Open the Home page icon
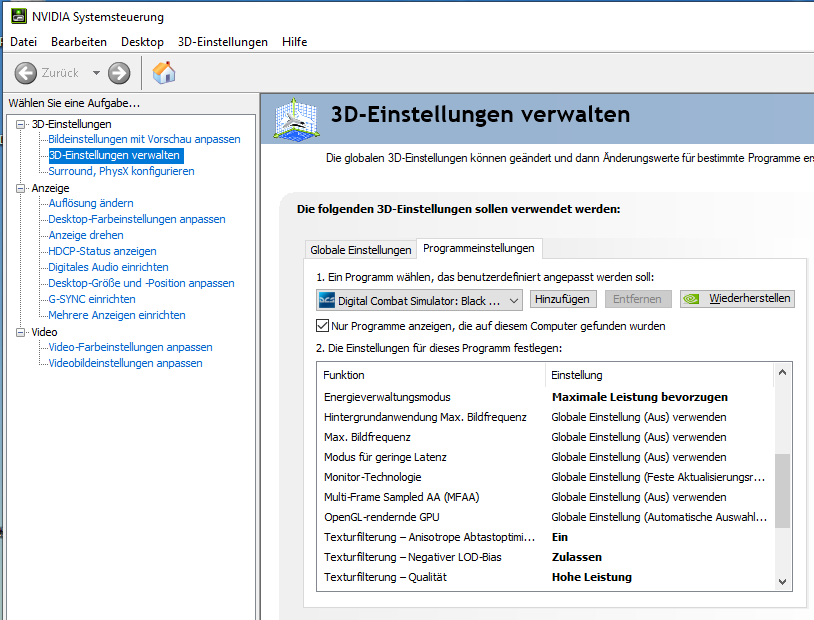Screen dimensions: 814x620 point(164,73)
